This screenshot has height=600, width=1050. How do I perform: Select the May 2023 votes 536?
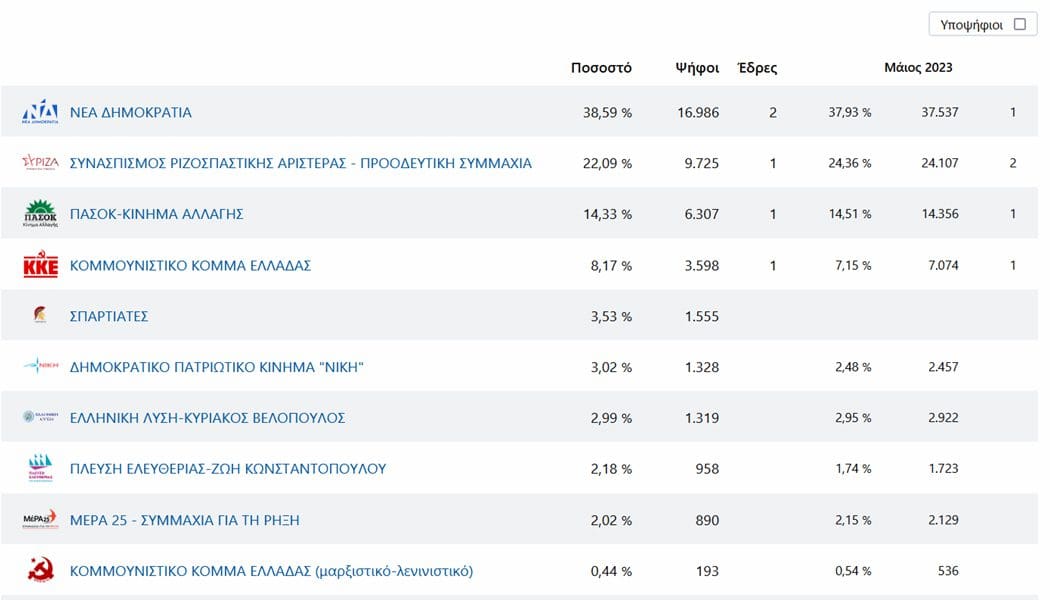(x=948, y=571)
